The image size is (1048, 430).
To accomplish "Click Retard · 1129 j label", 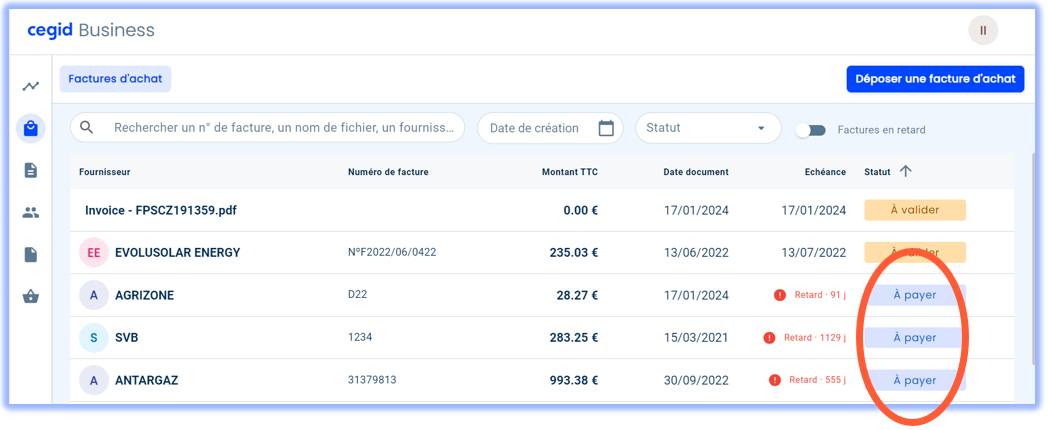I will [x=815, y=338].
